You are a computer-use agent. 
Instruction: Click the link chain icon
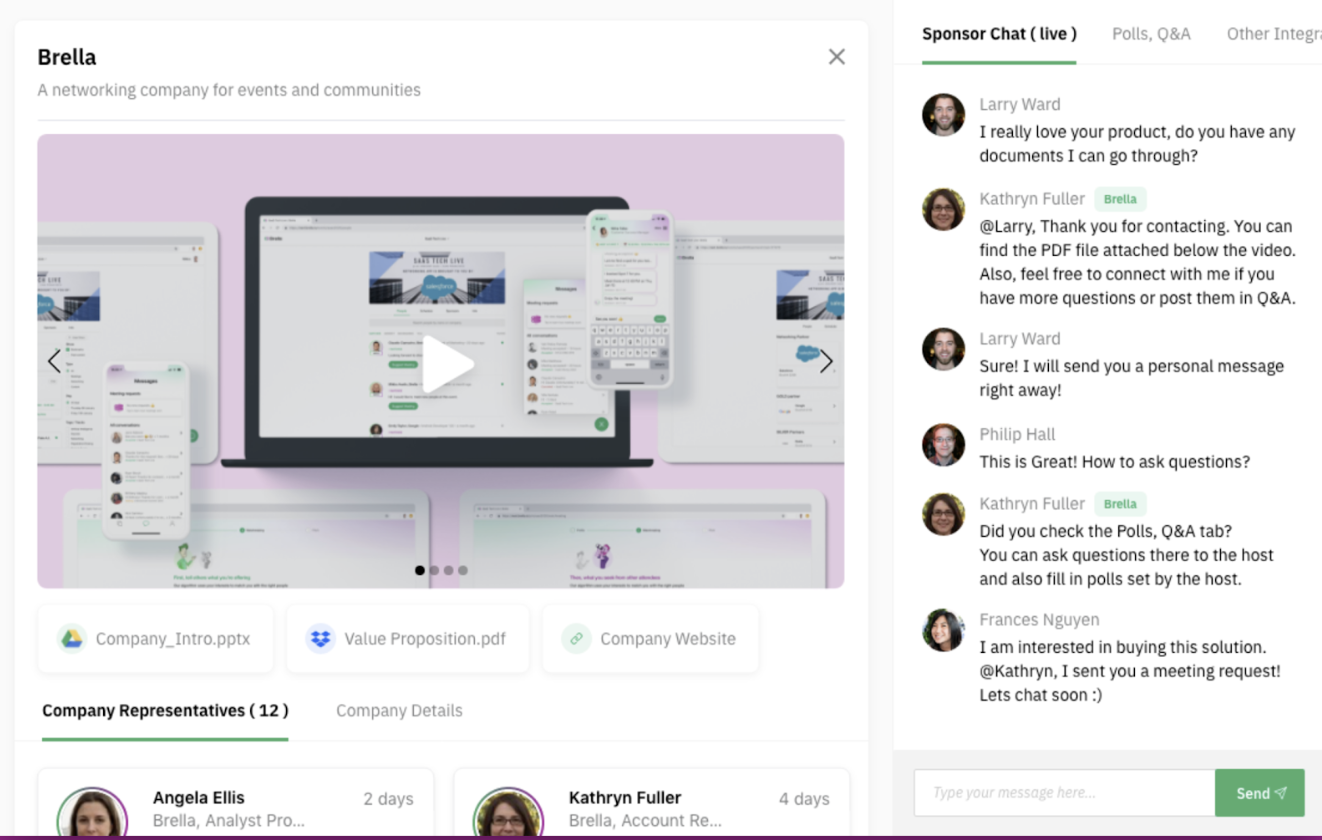tap(576, 638)
